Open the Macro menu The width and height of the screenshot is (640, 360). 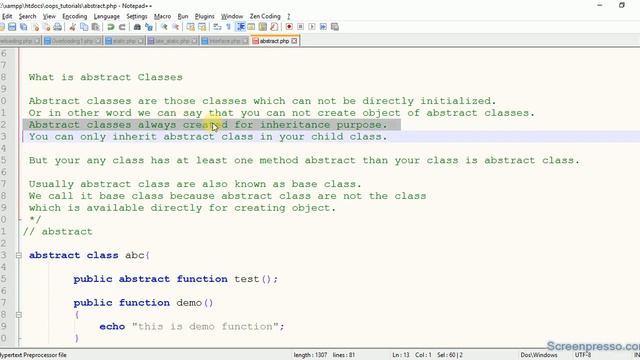(162, 16)
